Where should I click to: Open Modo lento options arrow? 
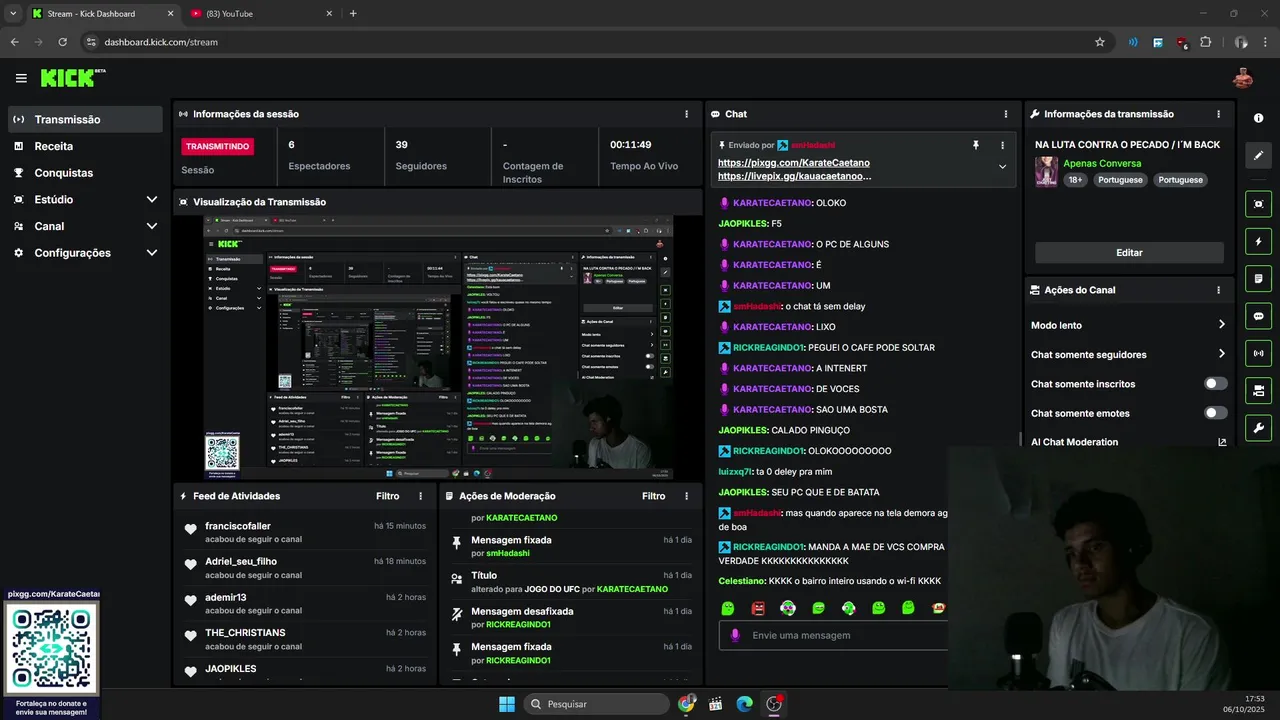click(1221, 325)
